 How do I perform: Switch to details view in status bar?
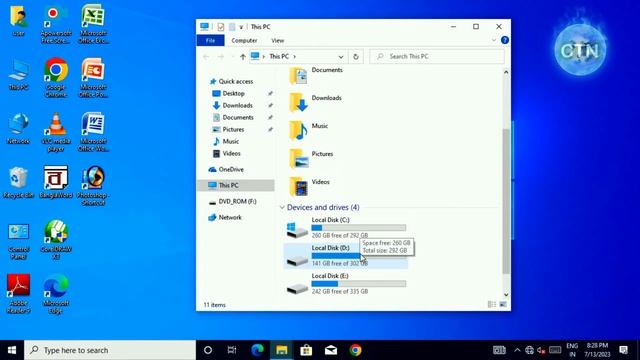click(x=492, y=304)
